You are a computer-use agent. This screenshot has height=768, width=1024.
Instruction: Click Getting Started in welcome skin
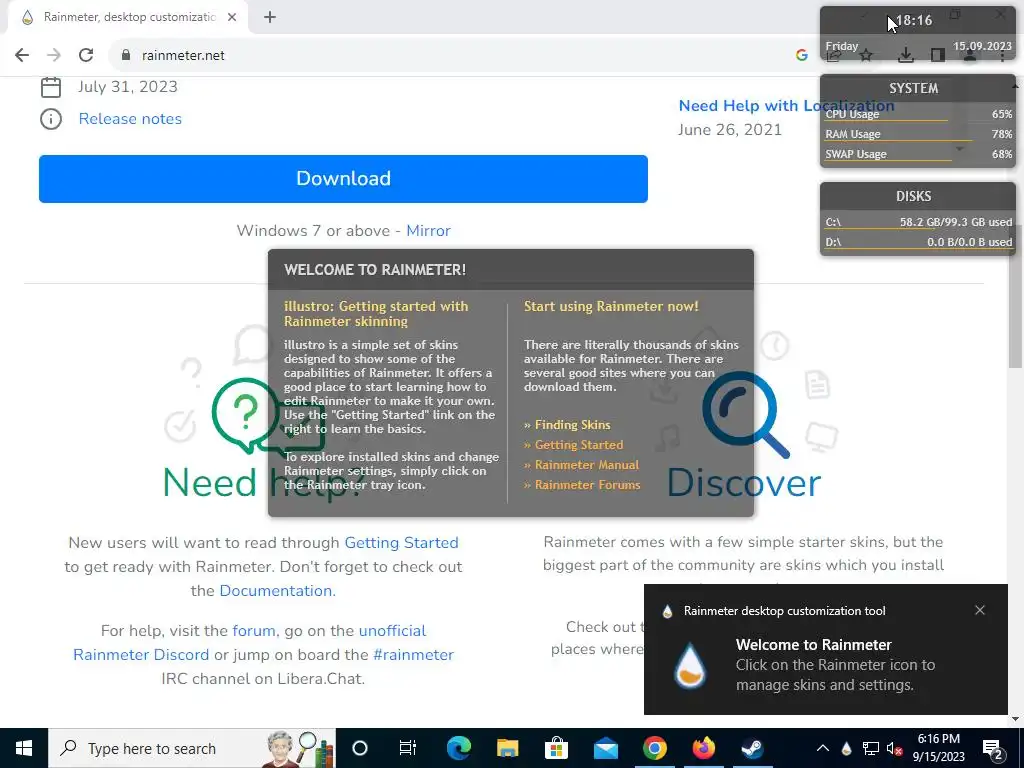[579, 445]
